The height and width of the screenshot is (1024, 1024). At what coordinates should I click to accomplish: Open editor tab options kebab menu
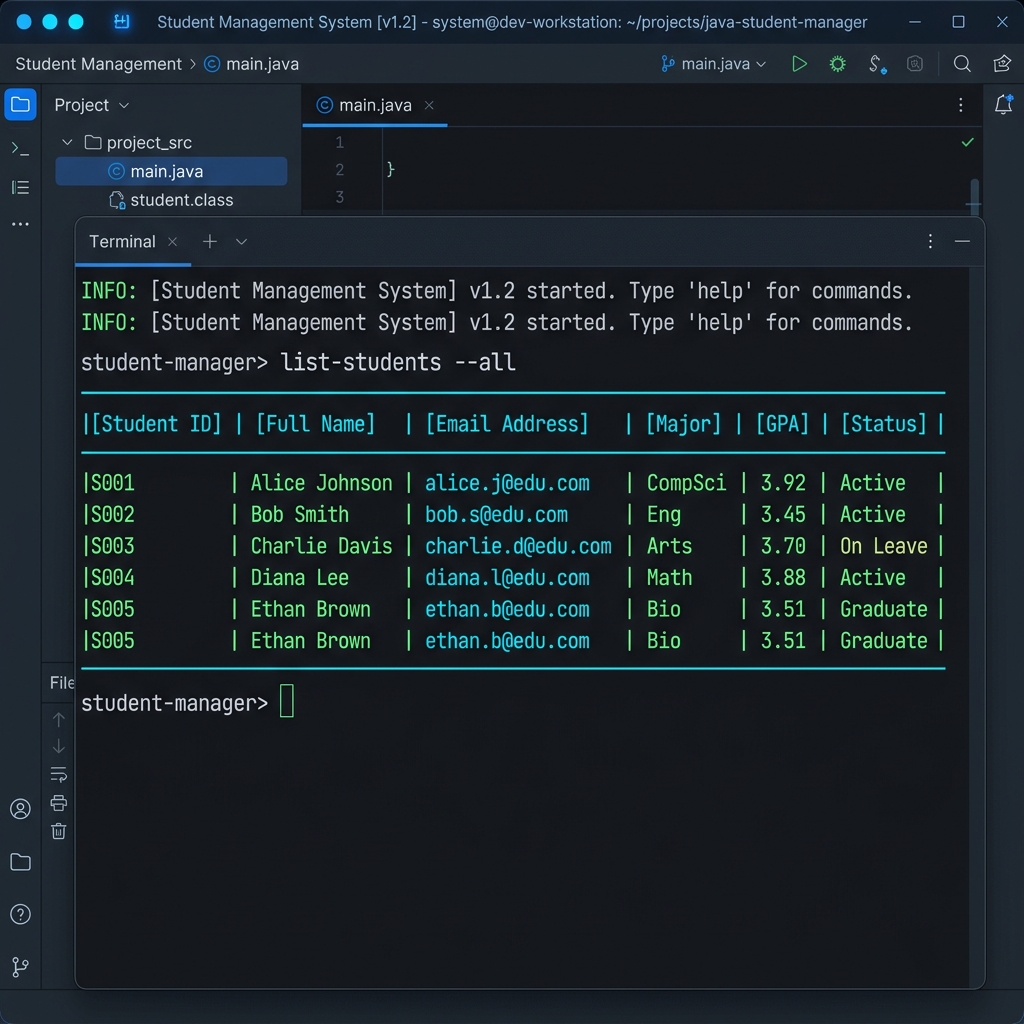coord(961,105)
